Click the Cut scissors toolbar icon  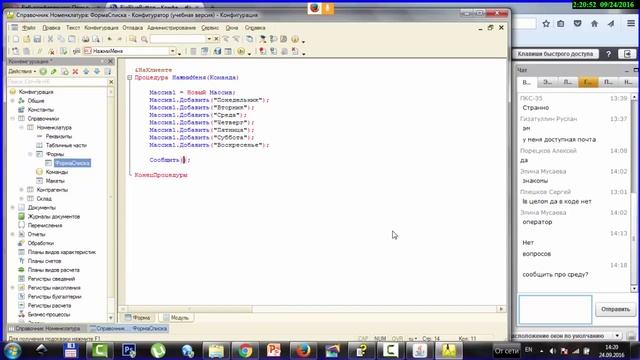point(50,39)
